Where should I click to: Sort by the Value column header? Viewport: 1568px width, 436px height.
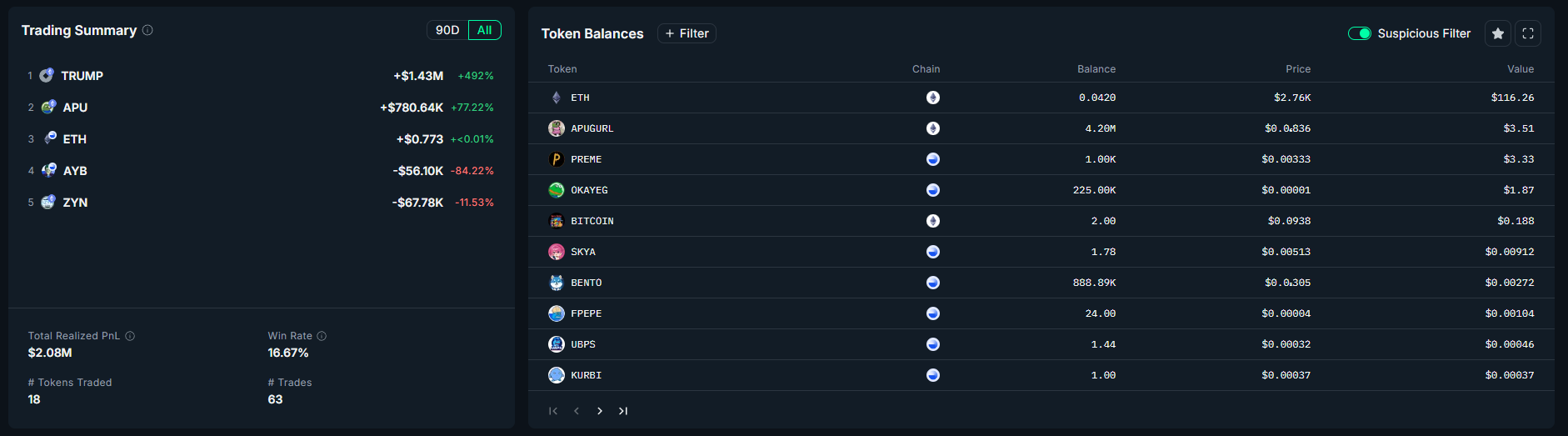coord(1521,69)
